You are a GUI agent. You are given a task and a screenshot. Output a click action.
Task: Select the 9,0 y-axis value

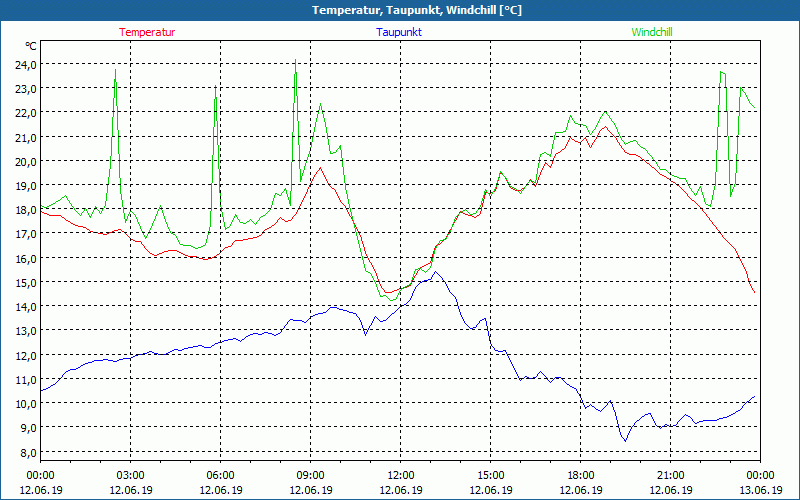tap(28, 428)
